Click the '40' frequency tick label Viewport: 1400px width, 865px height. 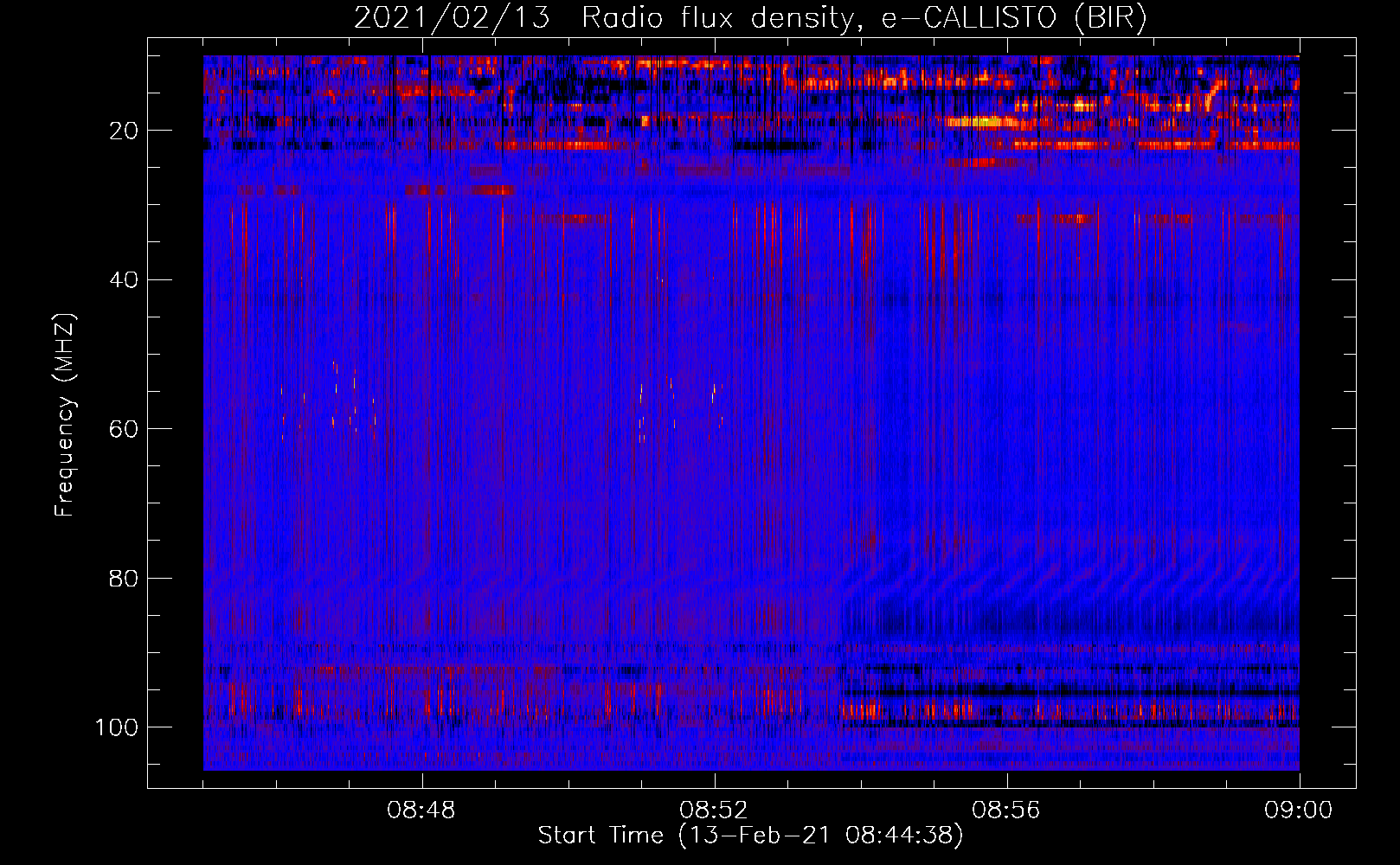124,280
